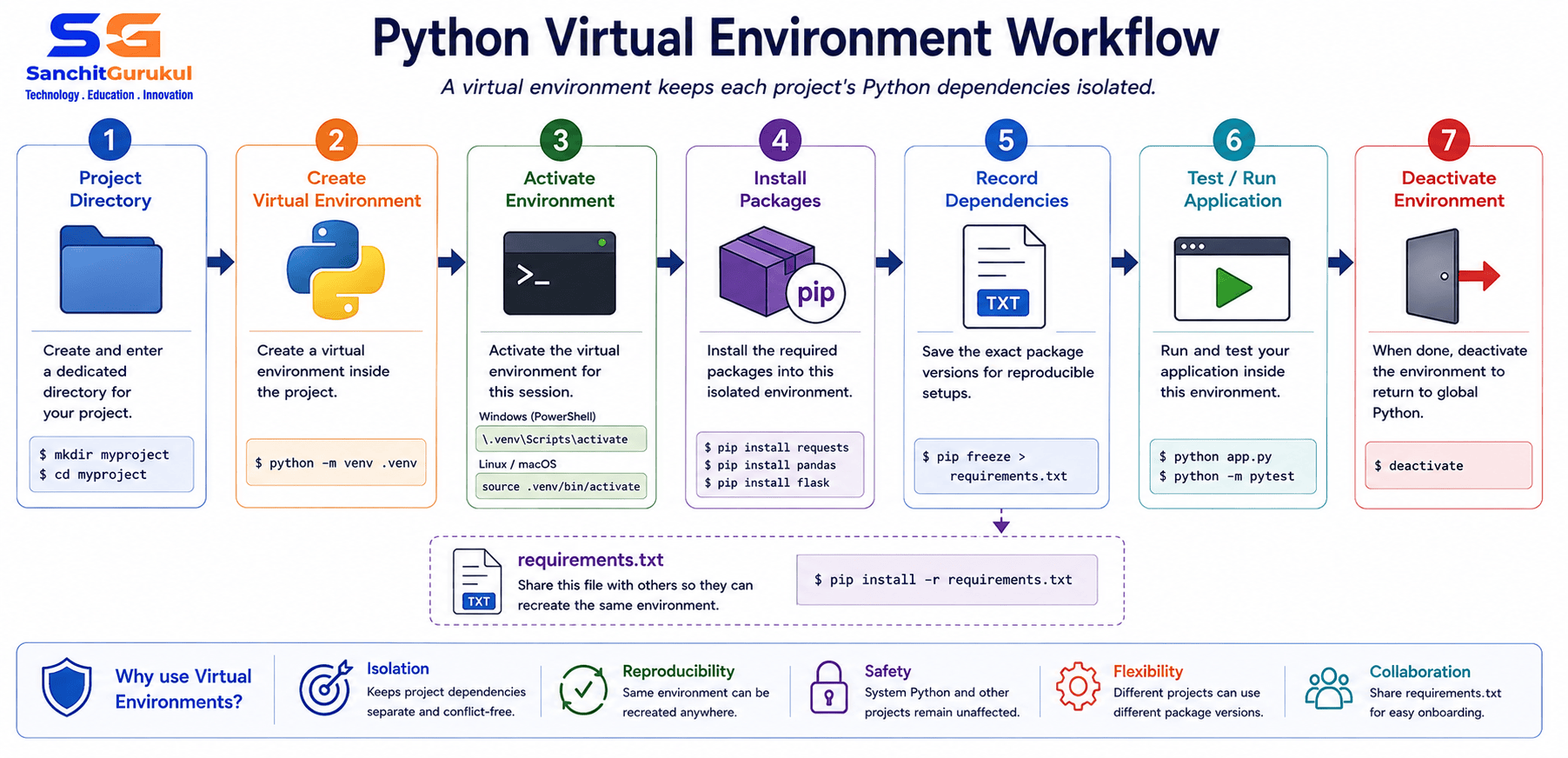
Task: Click the Reproducibility checkmark cycle icon
Action: [582, 690]
